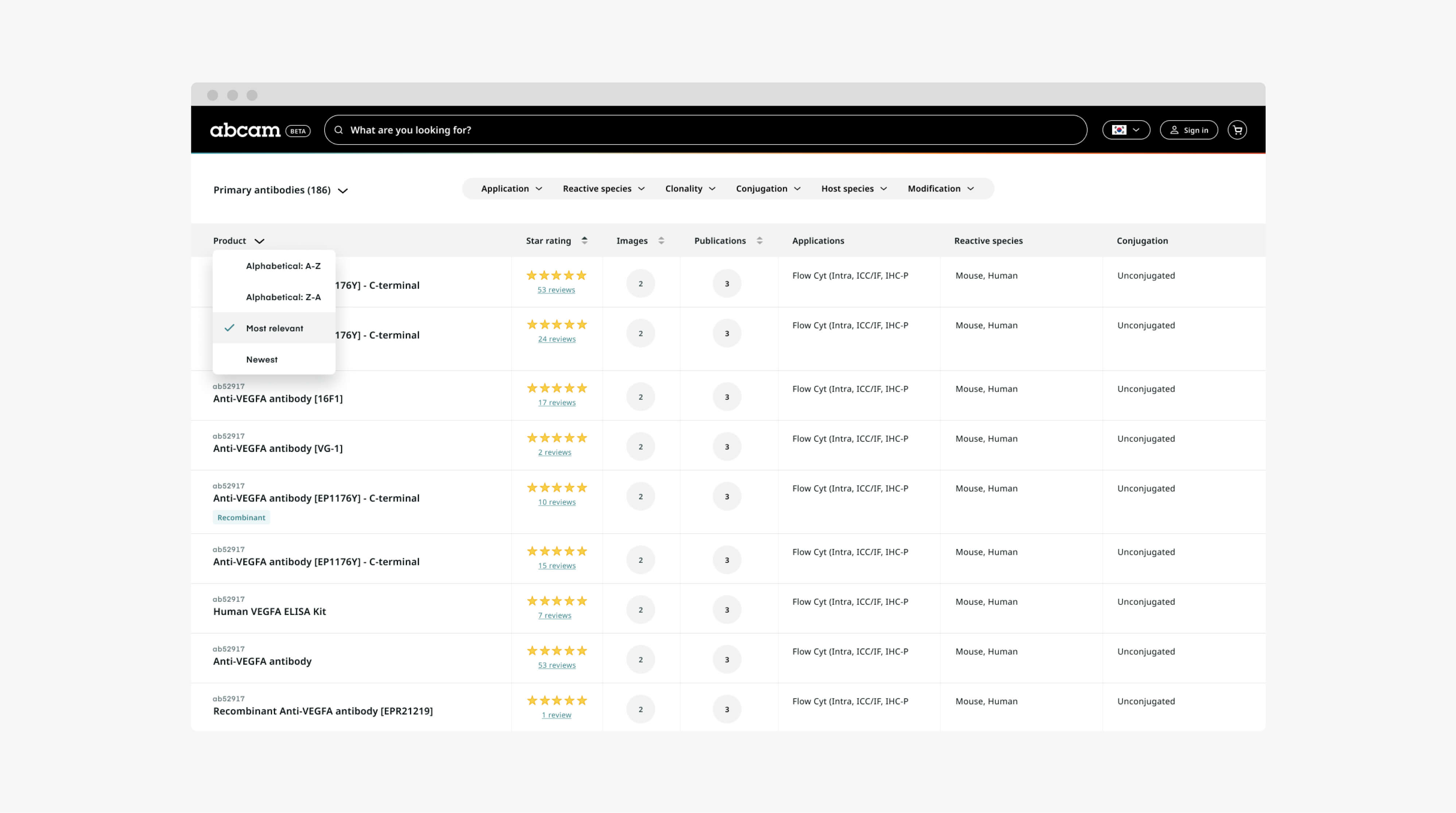Click five-star rating above 53 reviews link, first row
Screen dimensions: 1456x813
pyautogui.click(x=556, y=275)
